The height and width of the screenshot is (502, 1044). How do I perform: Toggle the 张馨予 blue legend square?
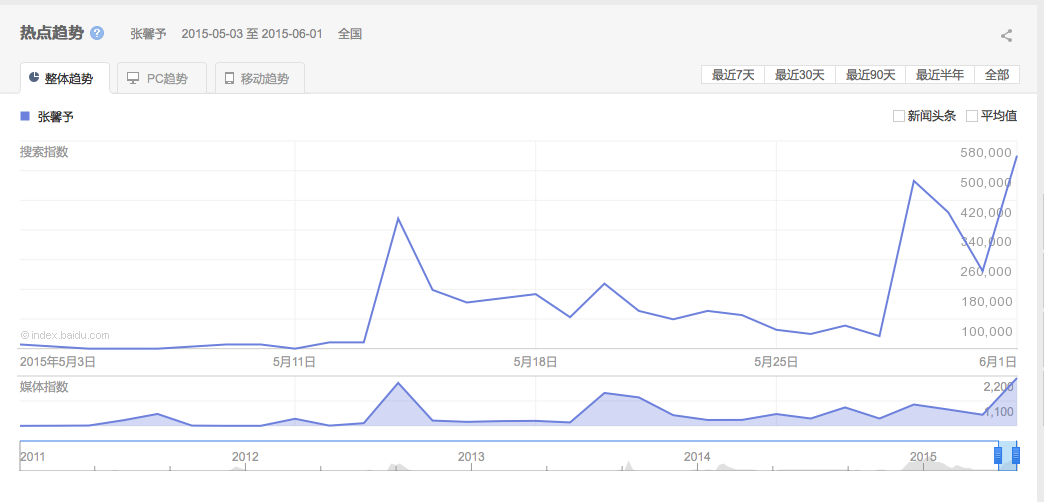[x=25, y=116]
